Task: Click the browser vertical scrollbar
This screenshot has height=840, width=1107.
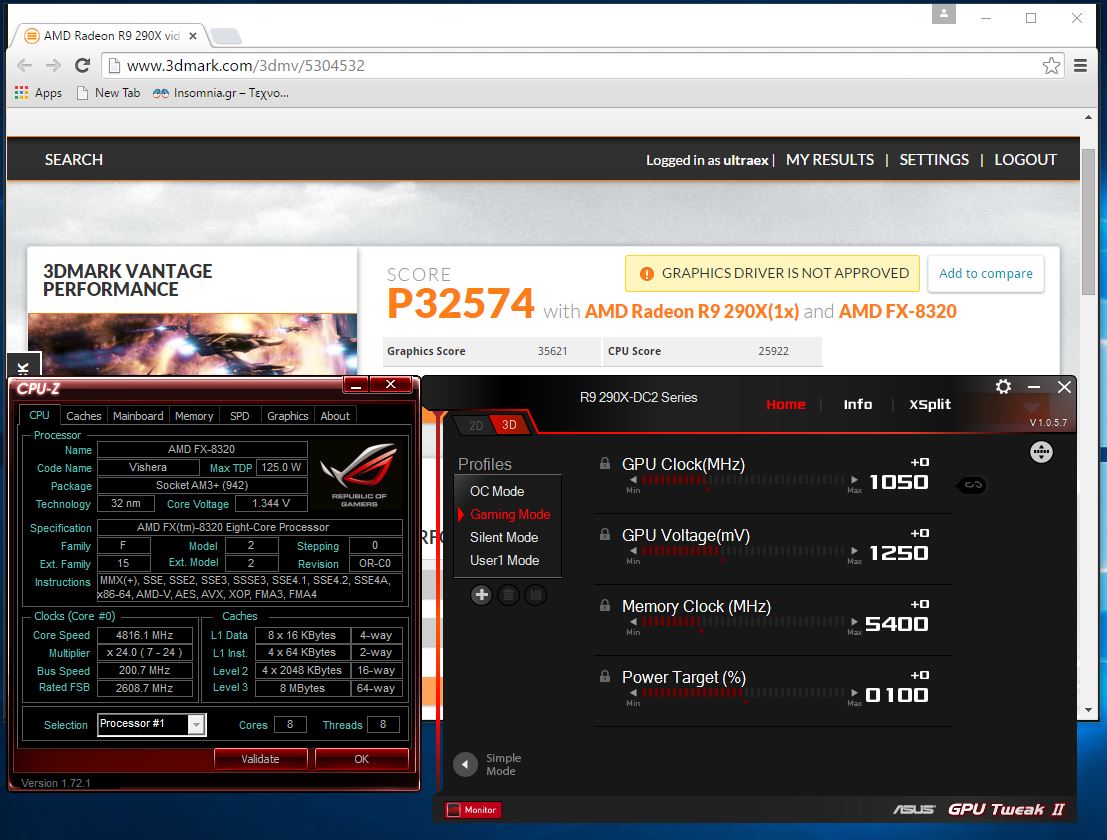Action: (1089, 222)
